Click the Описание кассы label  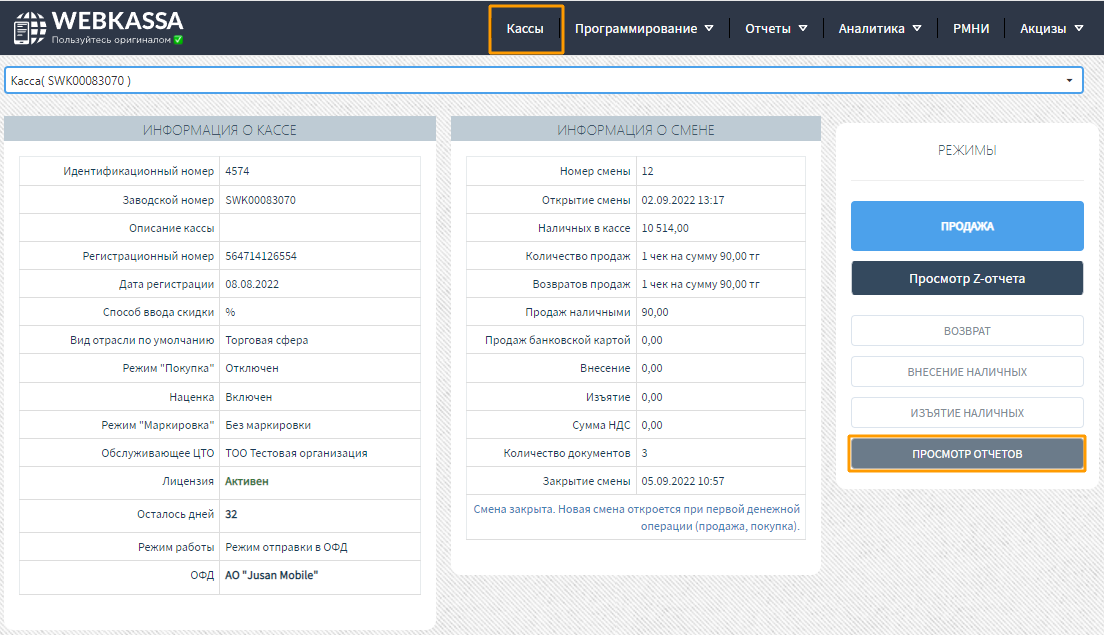pos(171,228)
